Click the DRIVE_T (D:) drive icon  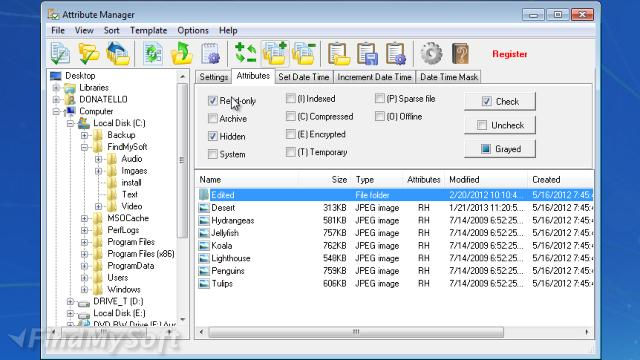click(x=84, y=302)
